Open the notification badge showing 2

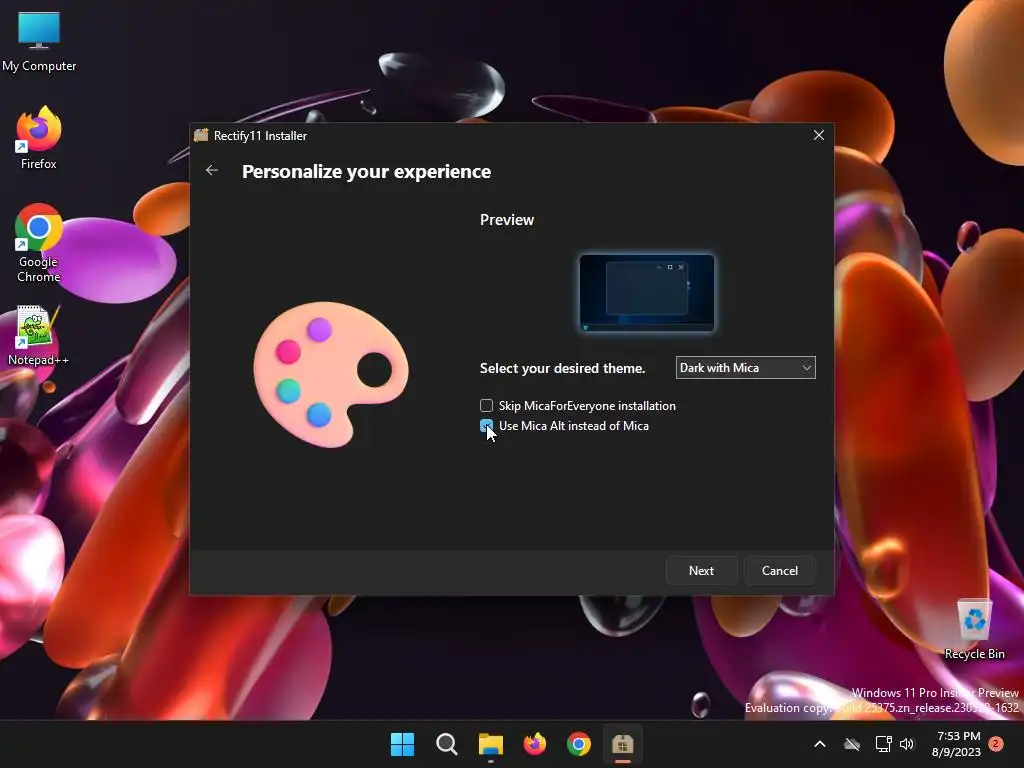(996, 744)
